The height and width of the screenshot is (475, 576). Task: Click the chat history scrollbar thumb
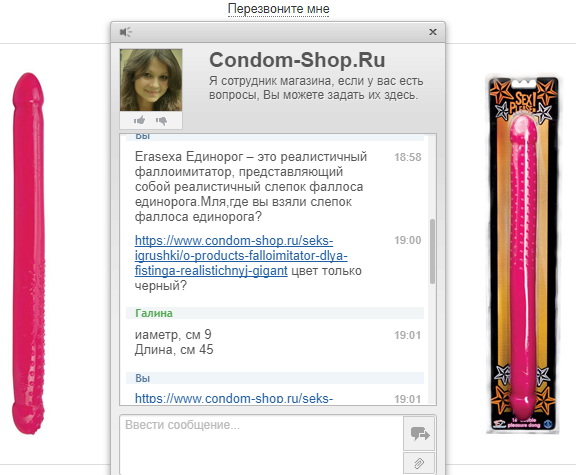click(x=432, y=251)
